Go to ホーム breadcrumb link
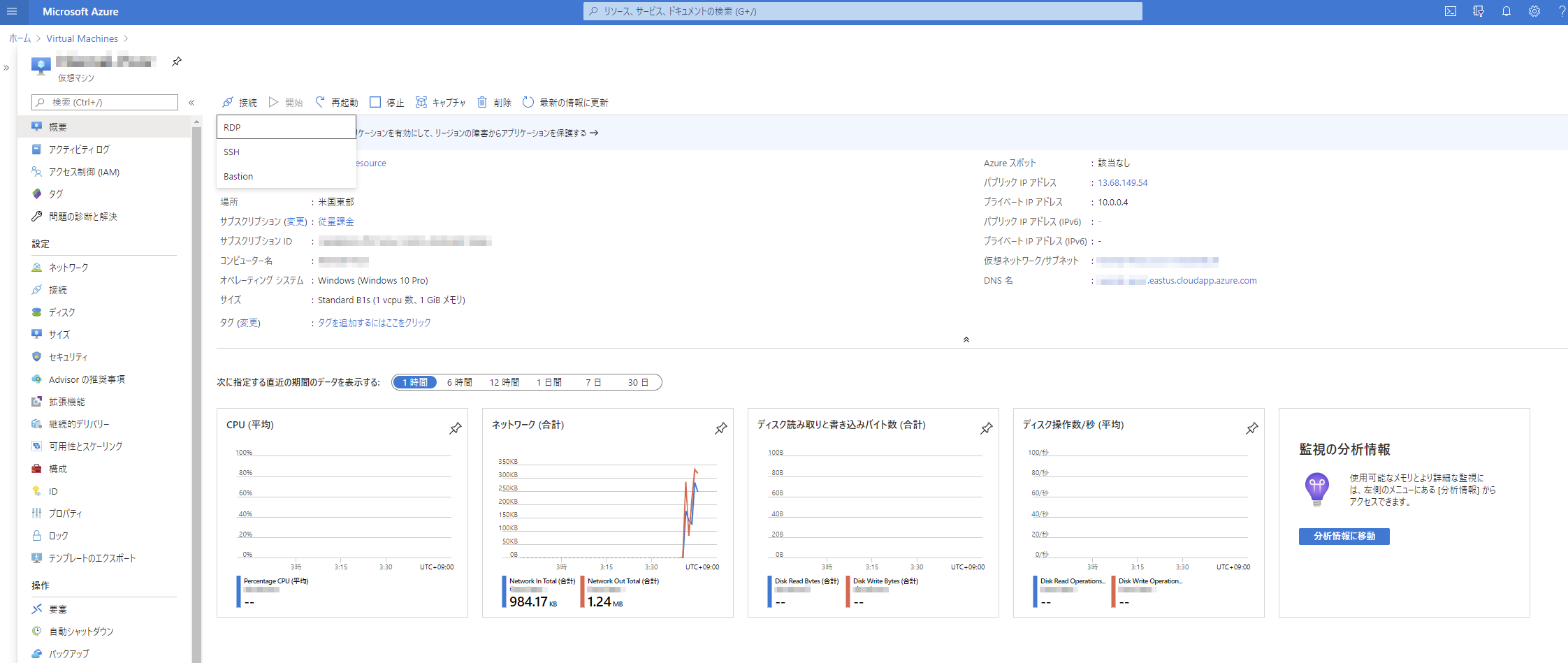1568x663 pixels. click(x=20, y=38)
